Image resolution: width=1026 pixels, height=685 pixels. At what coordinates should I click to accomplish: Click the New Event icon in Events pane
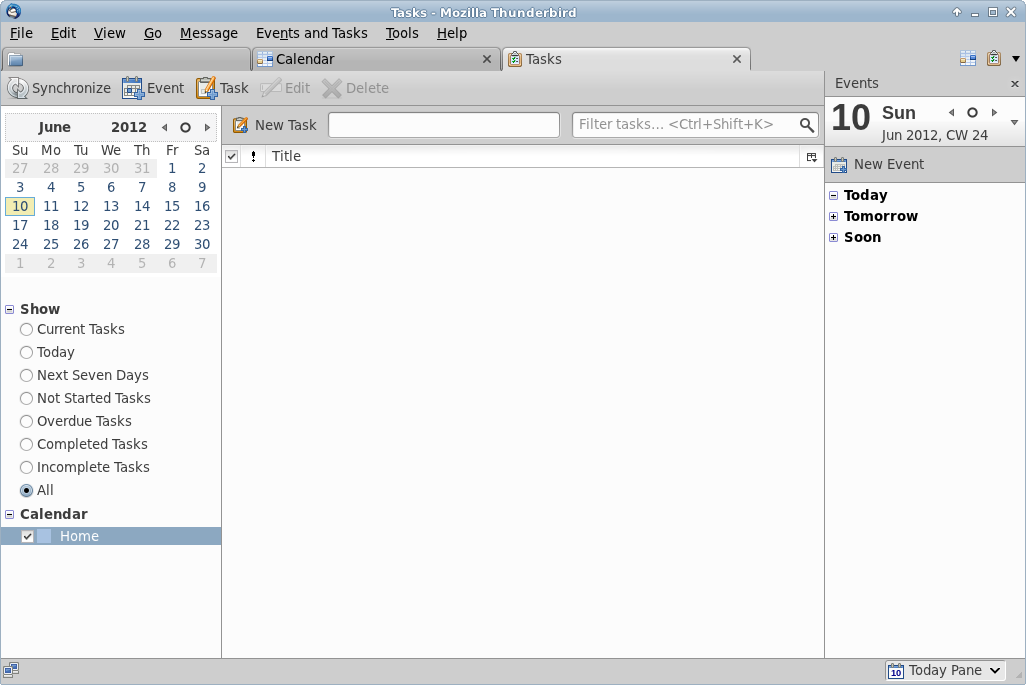(839, 164)
